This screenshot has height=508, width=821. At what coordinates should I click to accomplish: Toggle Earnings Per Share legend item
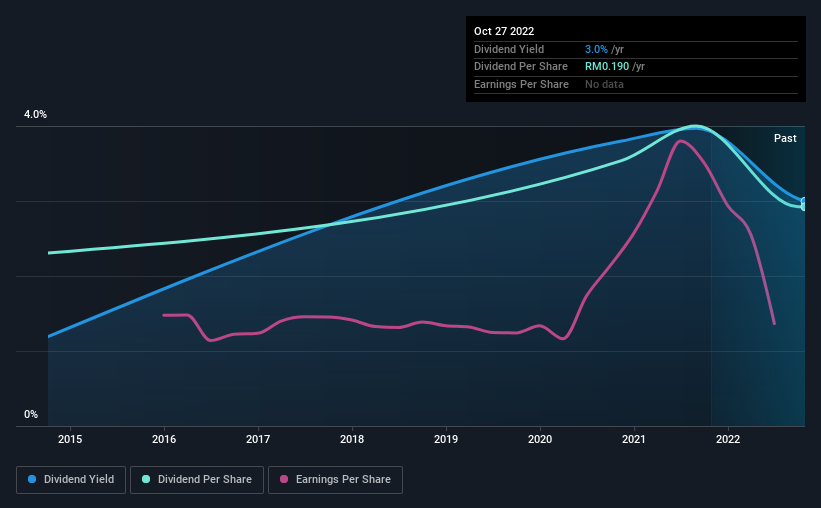335,480
